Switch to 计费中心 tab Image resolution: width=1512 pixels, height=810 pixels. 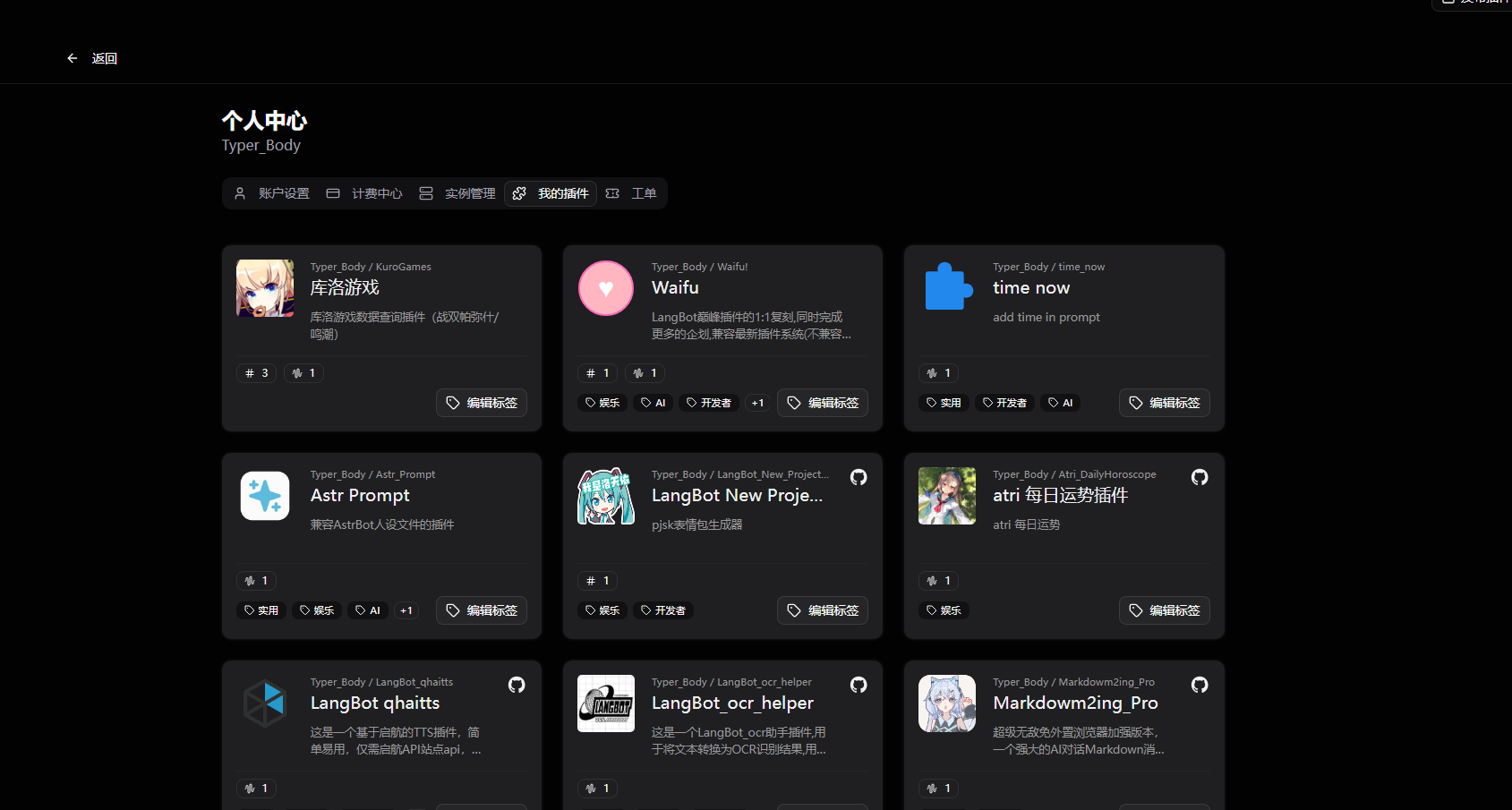point(364,193)
